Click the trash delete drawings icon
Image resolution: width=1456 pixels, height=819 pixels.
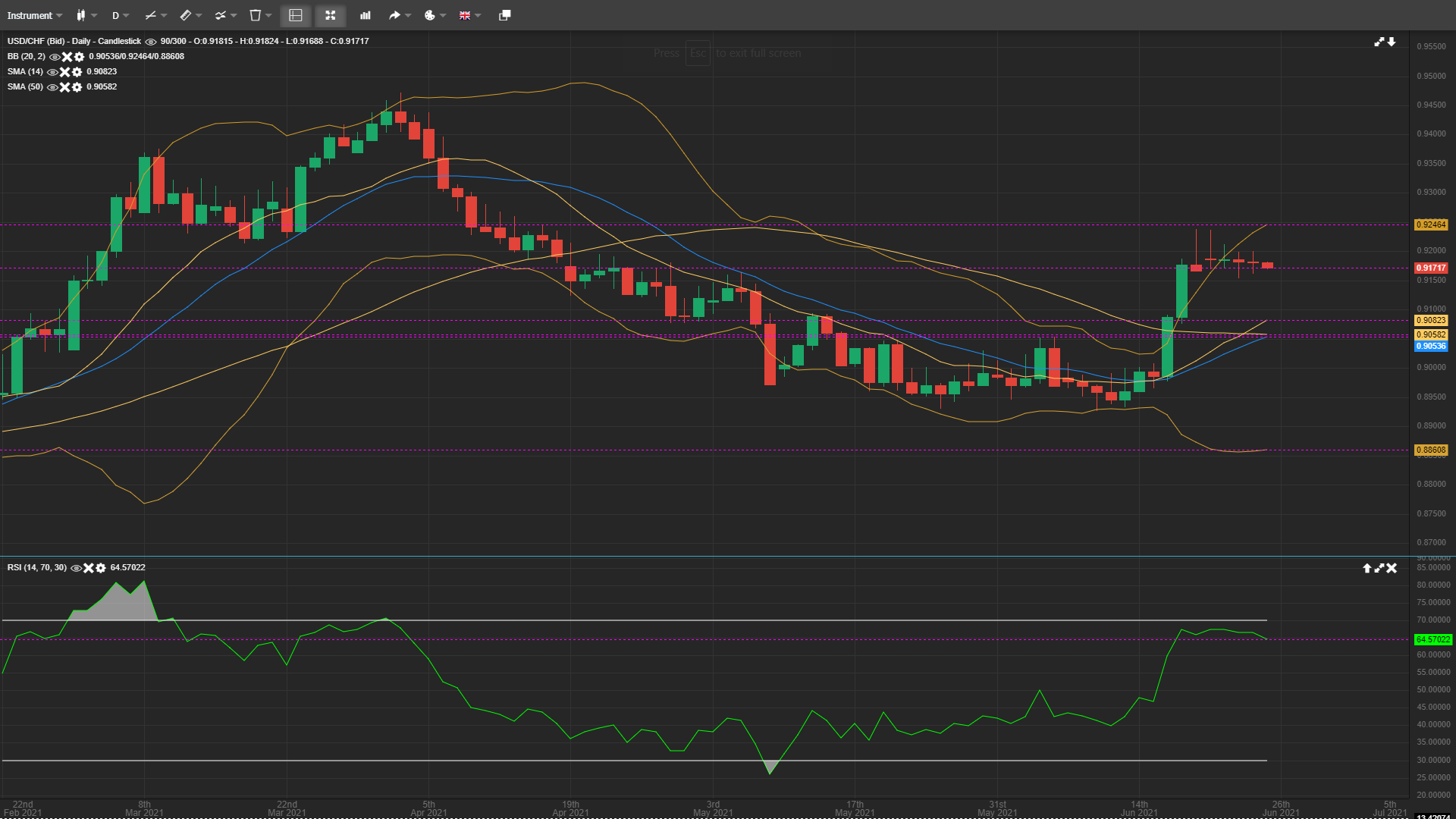click(256, 15)
